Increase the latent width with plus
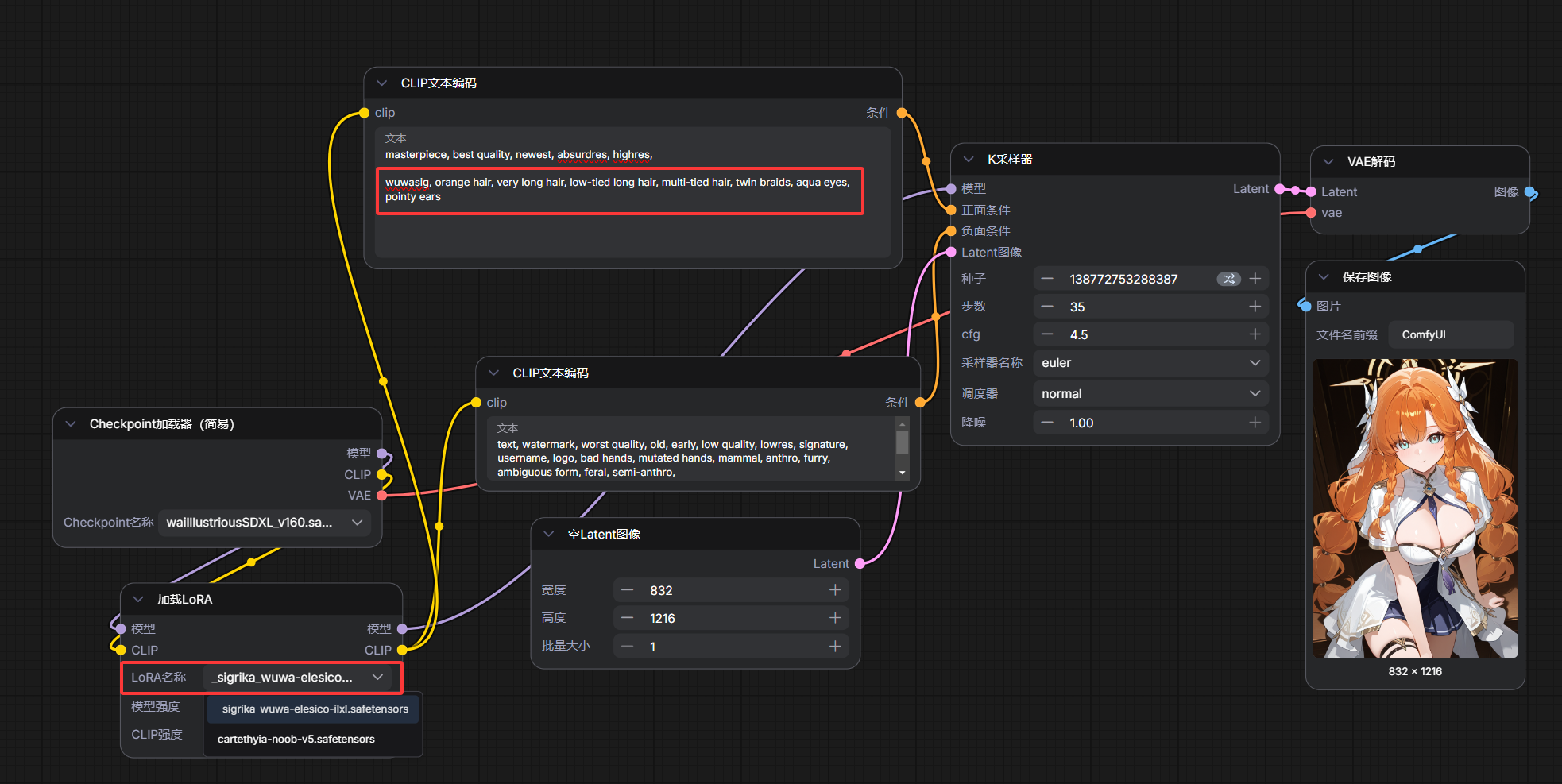1562x784 pixels. click(835, 590)
